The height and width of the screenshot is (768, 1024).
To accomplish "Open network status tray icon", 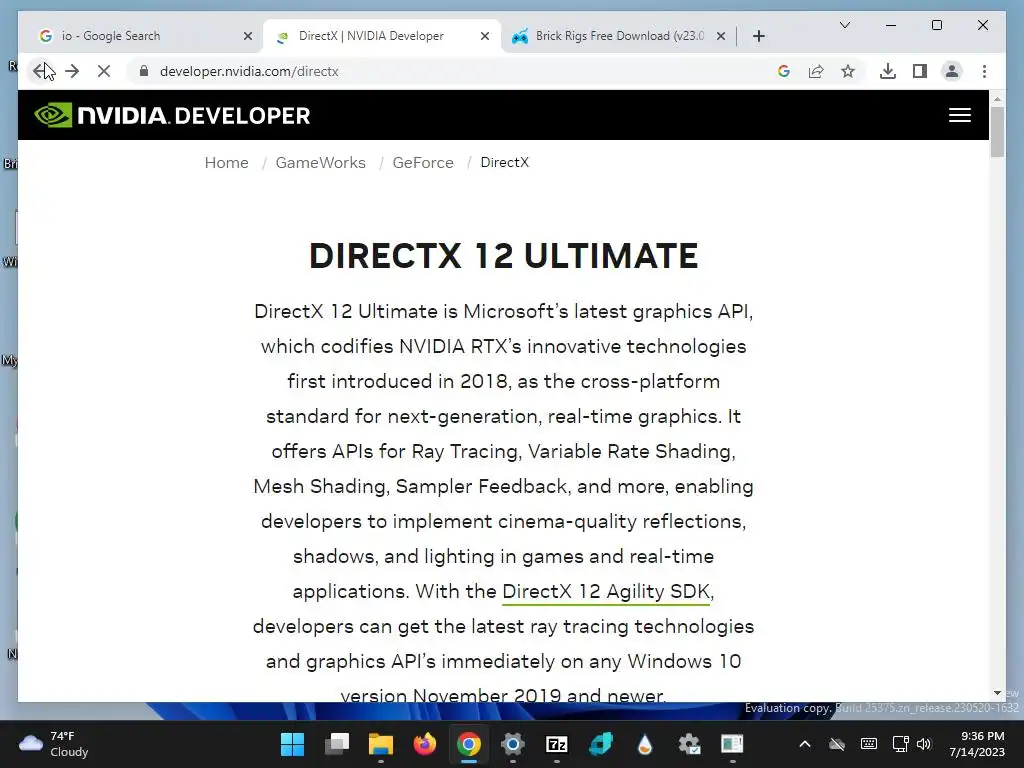I will (x=901, y=744).
